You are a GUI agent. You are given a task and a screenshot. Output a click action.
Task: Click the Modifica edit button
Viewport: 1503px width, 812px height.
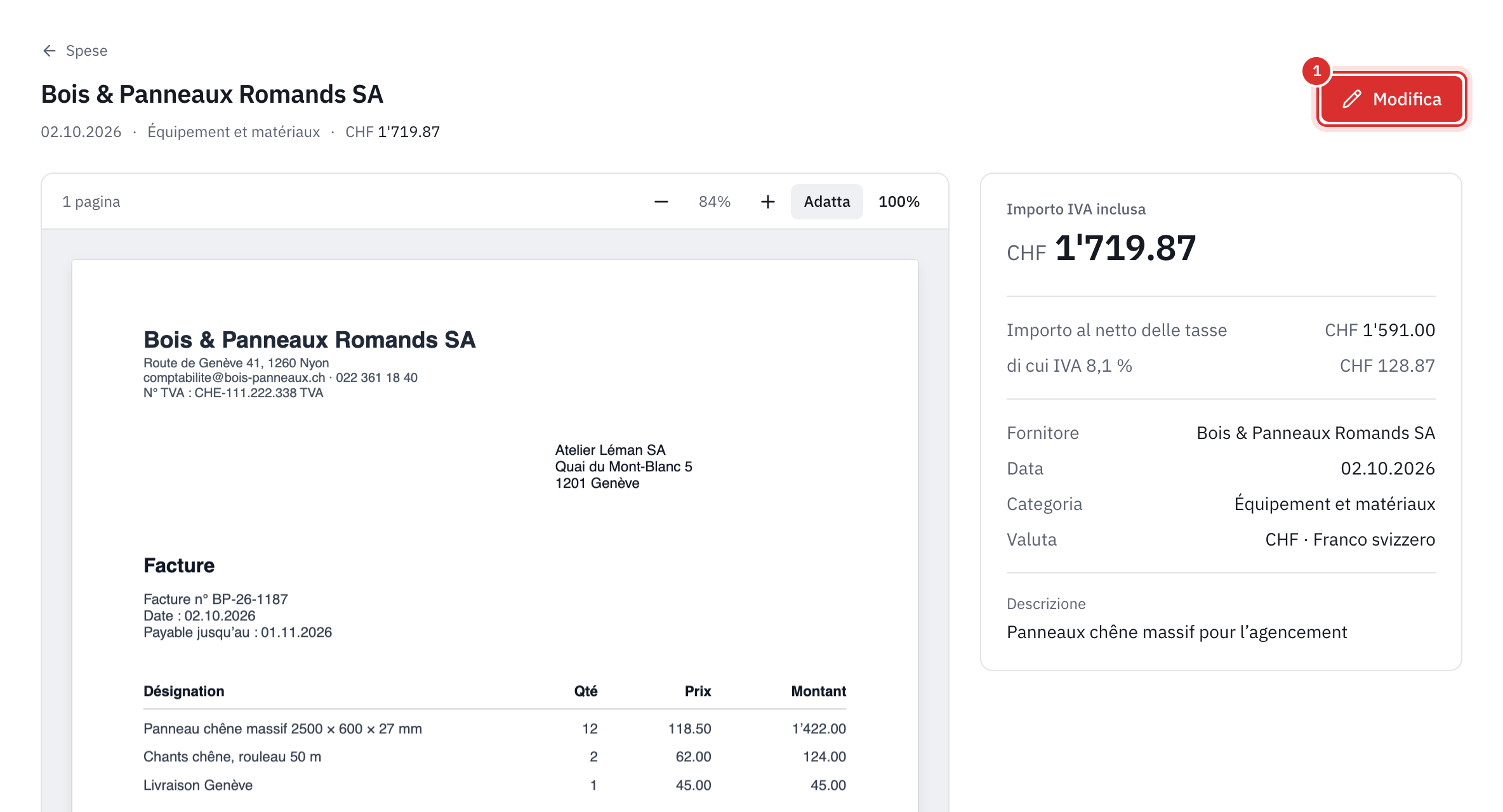coord(1391,99)
